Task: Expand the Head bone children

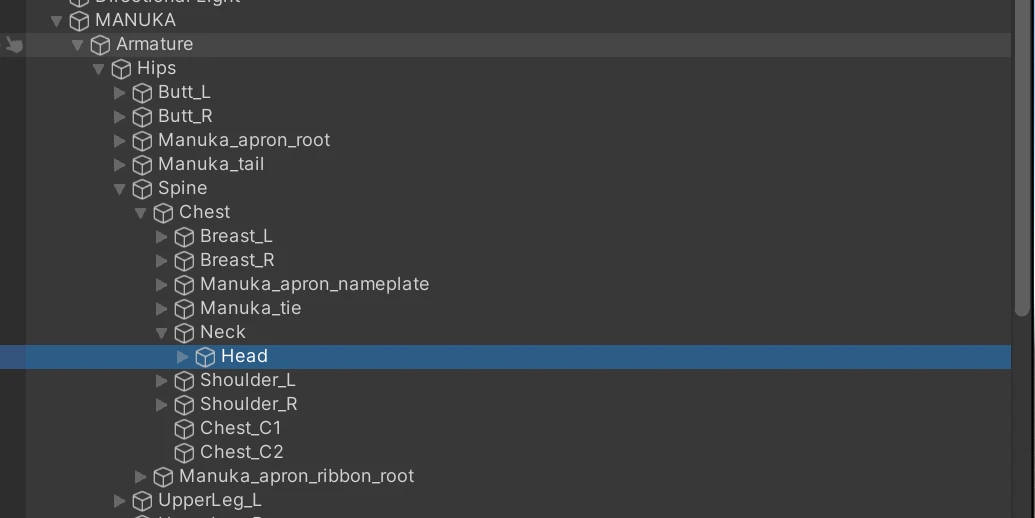Action: point(182,357)
